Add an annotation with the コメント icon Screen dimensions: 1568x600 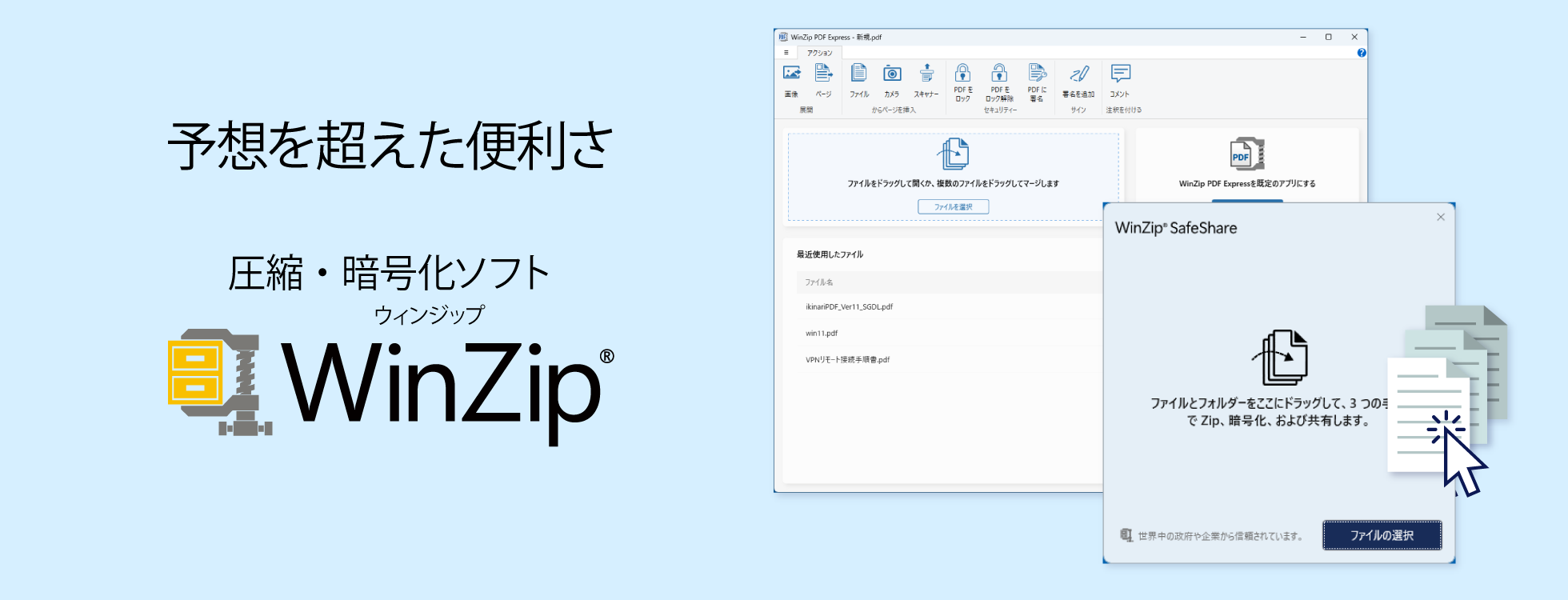click(x=1120, y=74)
